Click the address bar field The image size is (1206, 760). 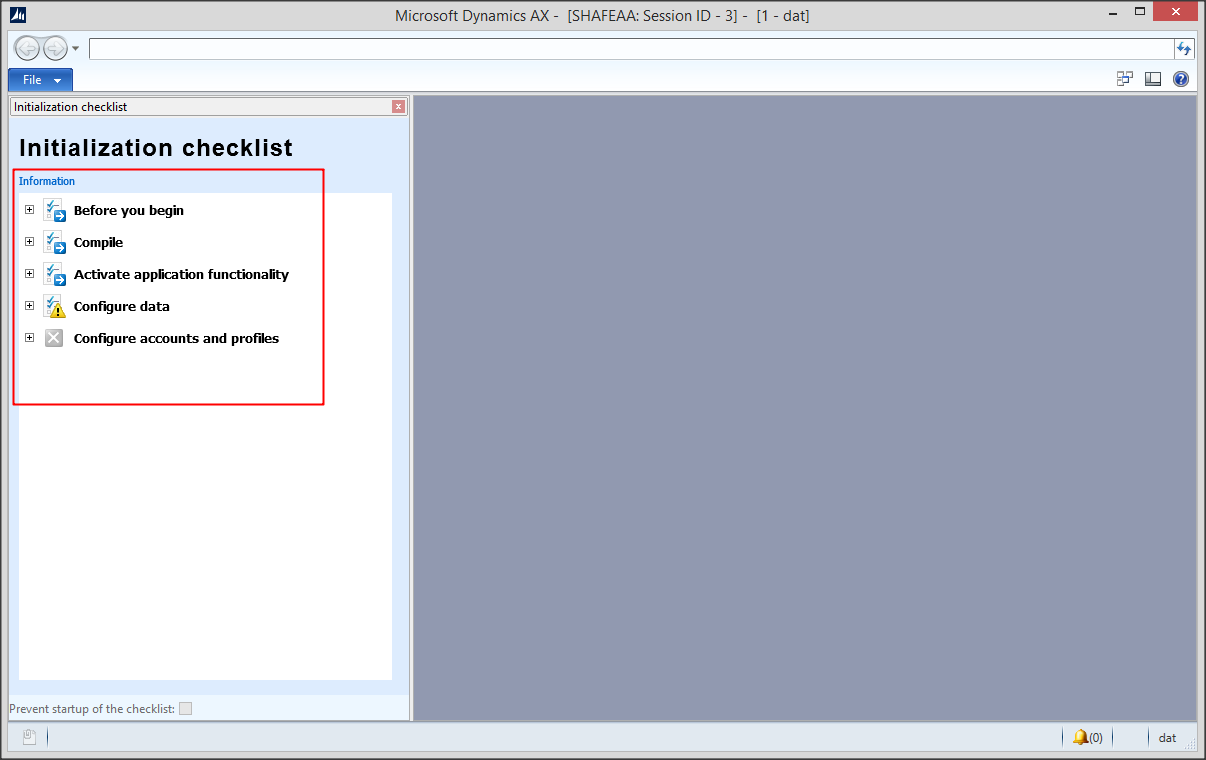tap(631, 49)
